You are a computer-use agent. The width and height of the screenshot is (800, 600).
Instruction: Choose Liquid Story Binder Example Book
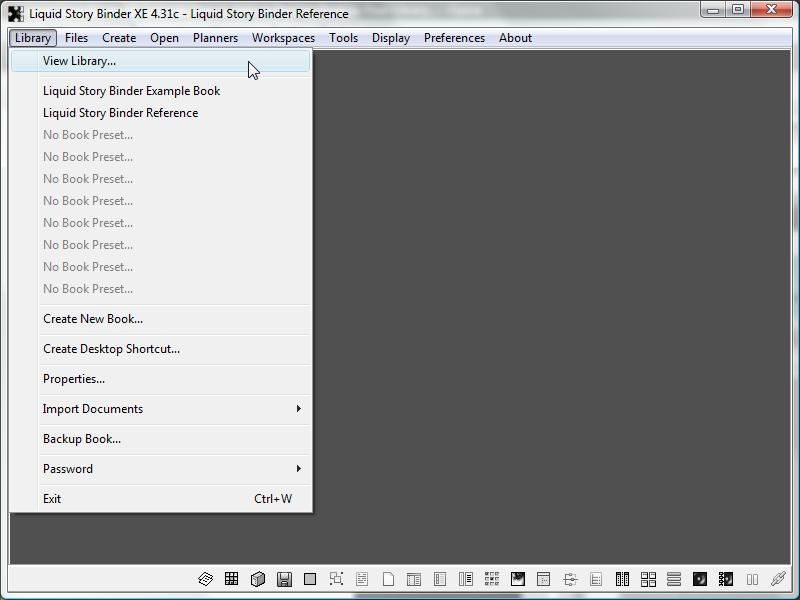tap(131, 91)
